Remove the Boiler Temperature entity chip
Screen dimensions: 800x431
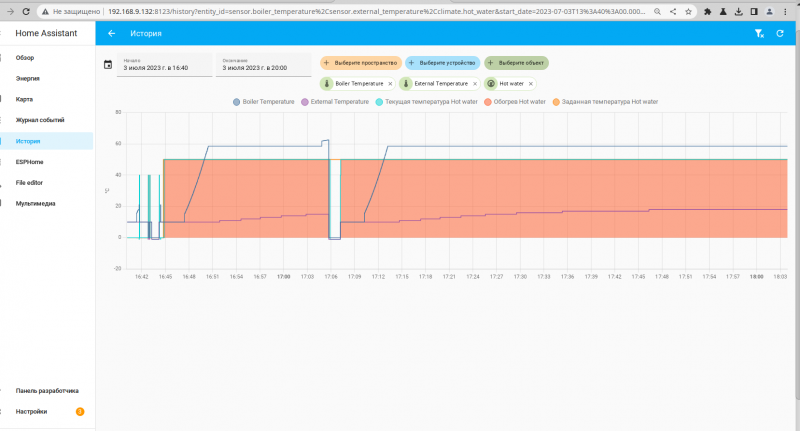[x=390, y=84]
